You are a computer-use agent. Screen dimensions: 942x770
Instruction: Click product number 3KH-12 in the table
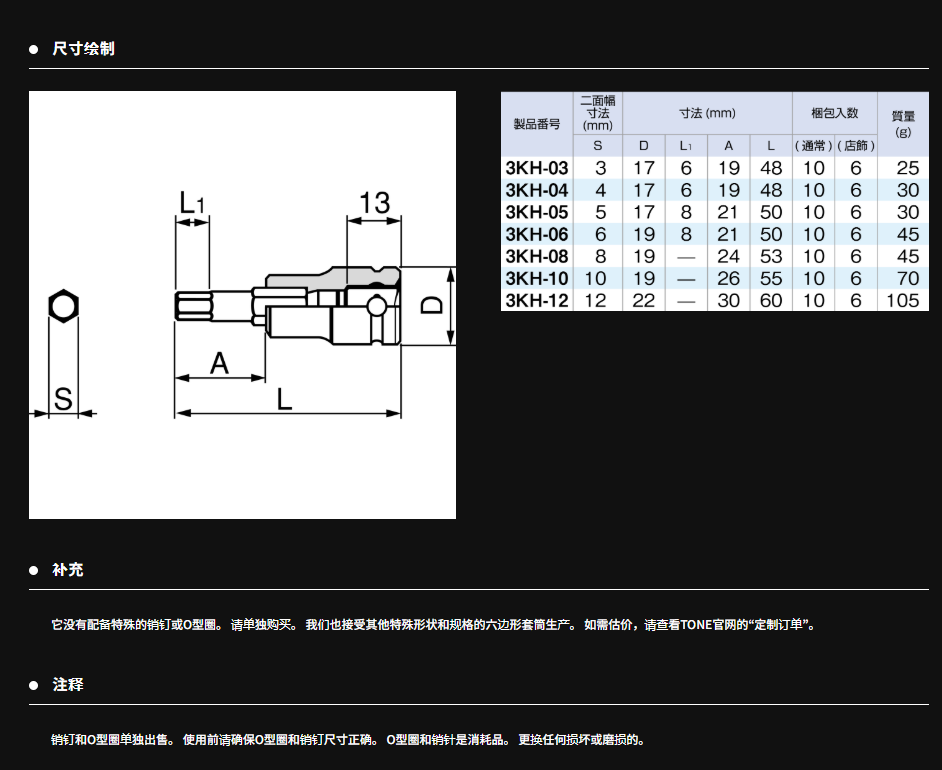pyautogui.click(x=537, y=300)
